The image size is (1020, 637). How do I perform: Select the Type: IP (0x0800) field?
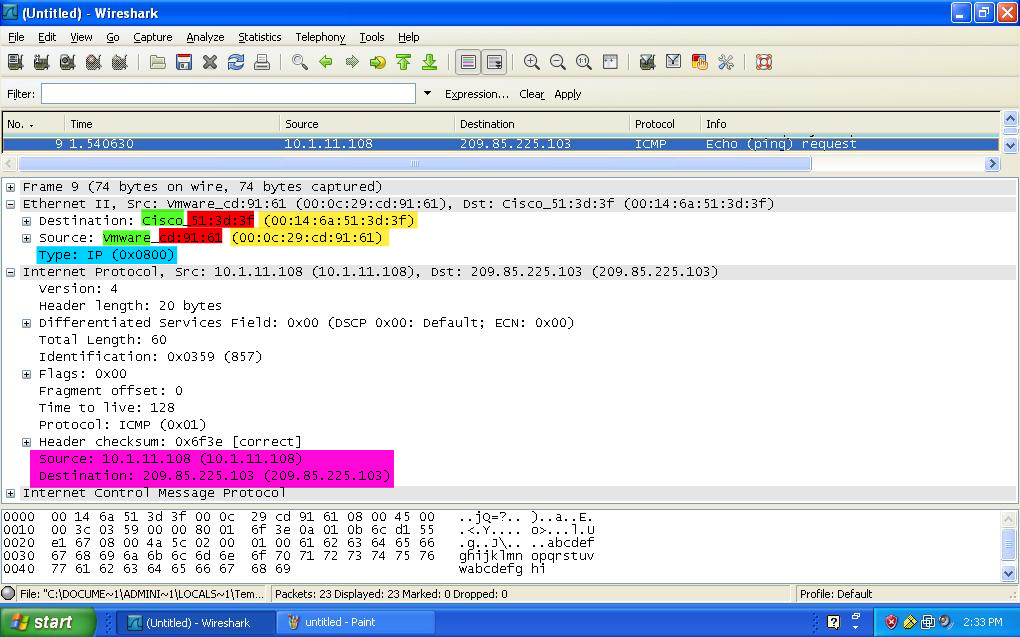[x=106, y=255]
